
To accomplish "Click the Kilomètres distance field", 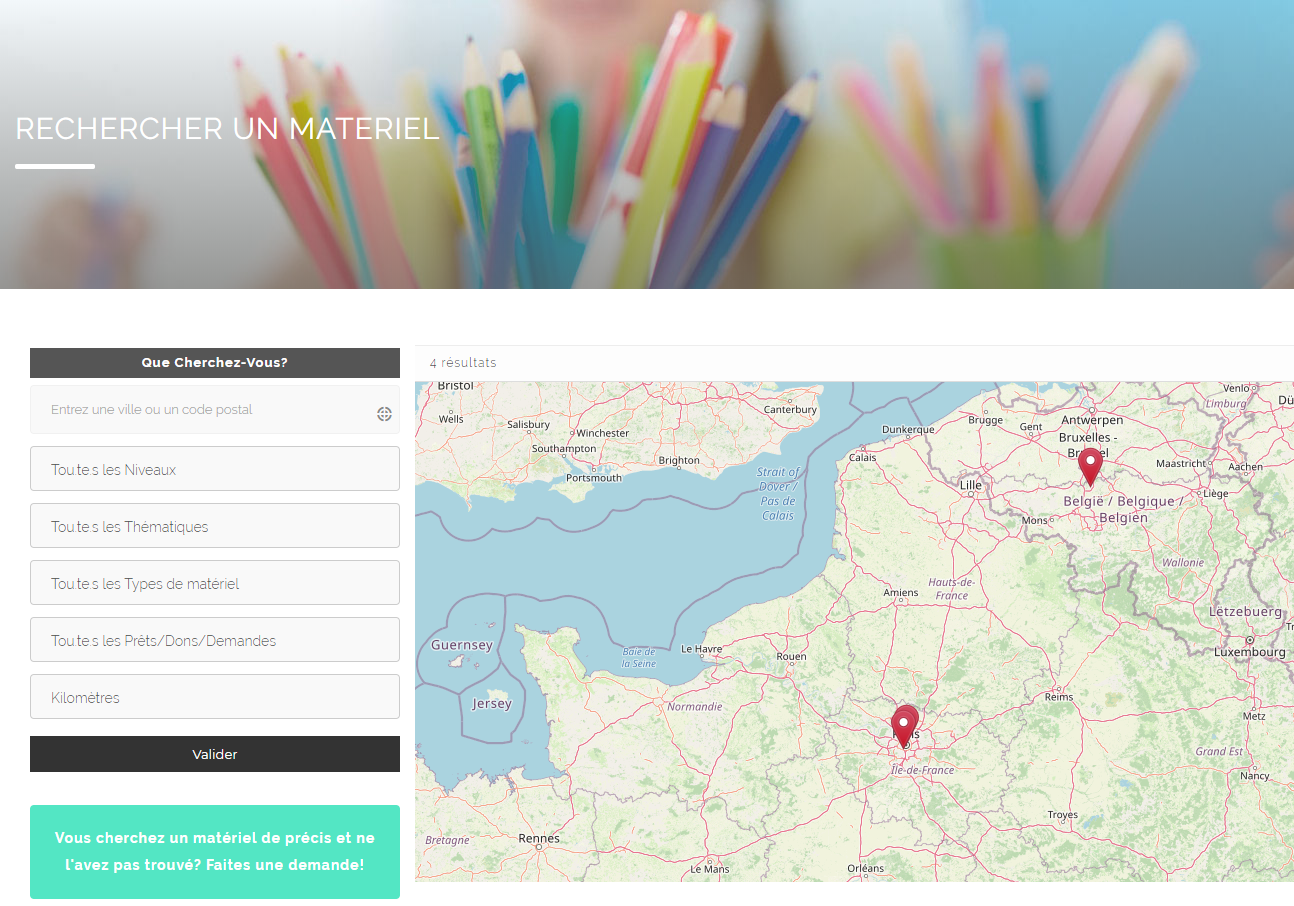I will (215, 697).
